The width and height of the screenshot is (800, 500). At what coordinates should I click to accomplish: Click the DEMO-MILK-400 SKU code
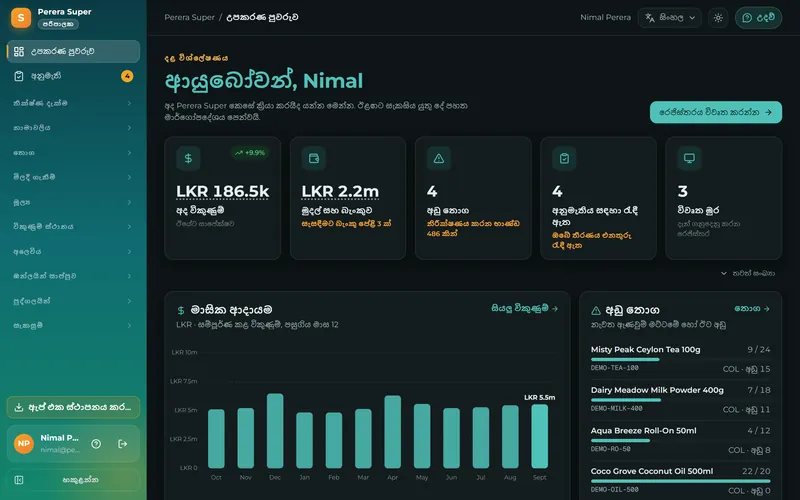click(616, 409)
